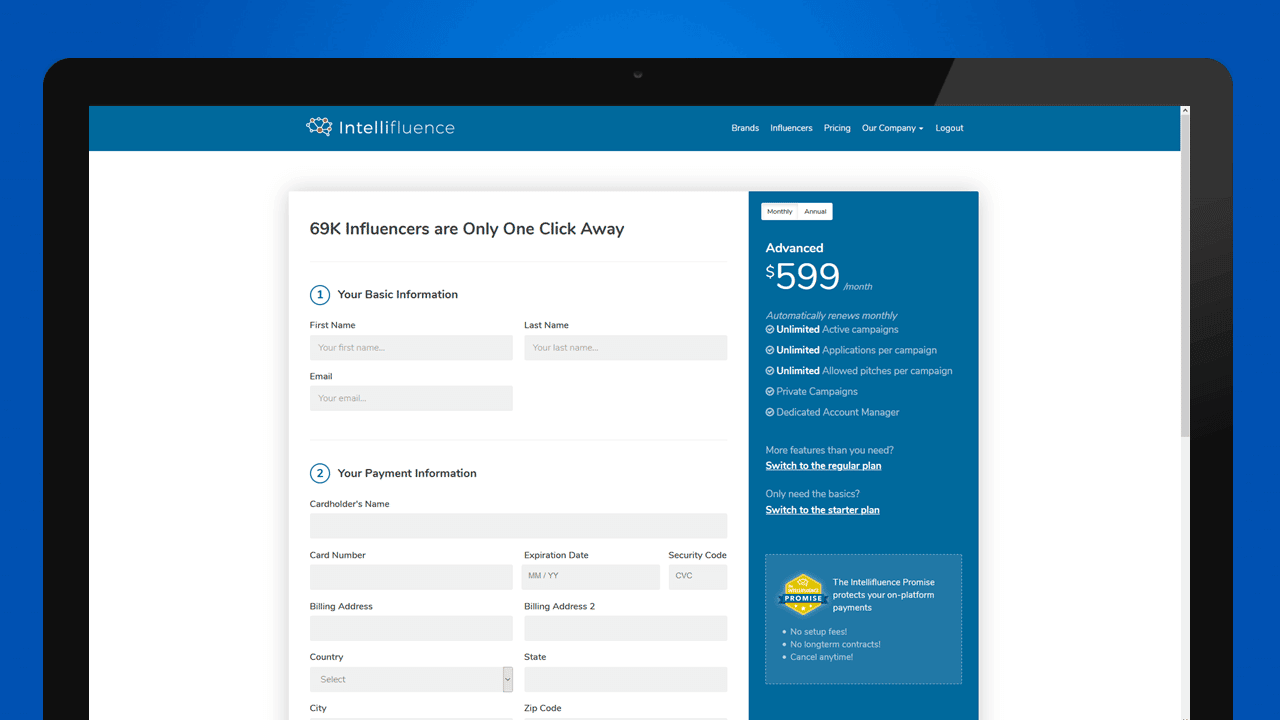Focus the State input field

tap(626, 679)
